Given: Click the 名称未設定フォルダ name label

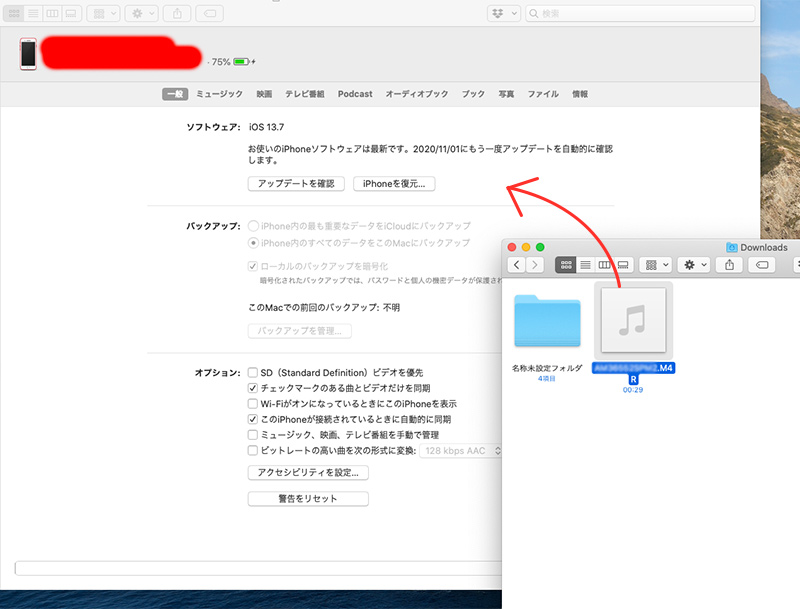Looking at the screenshot, I should point(547,368).
